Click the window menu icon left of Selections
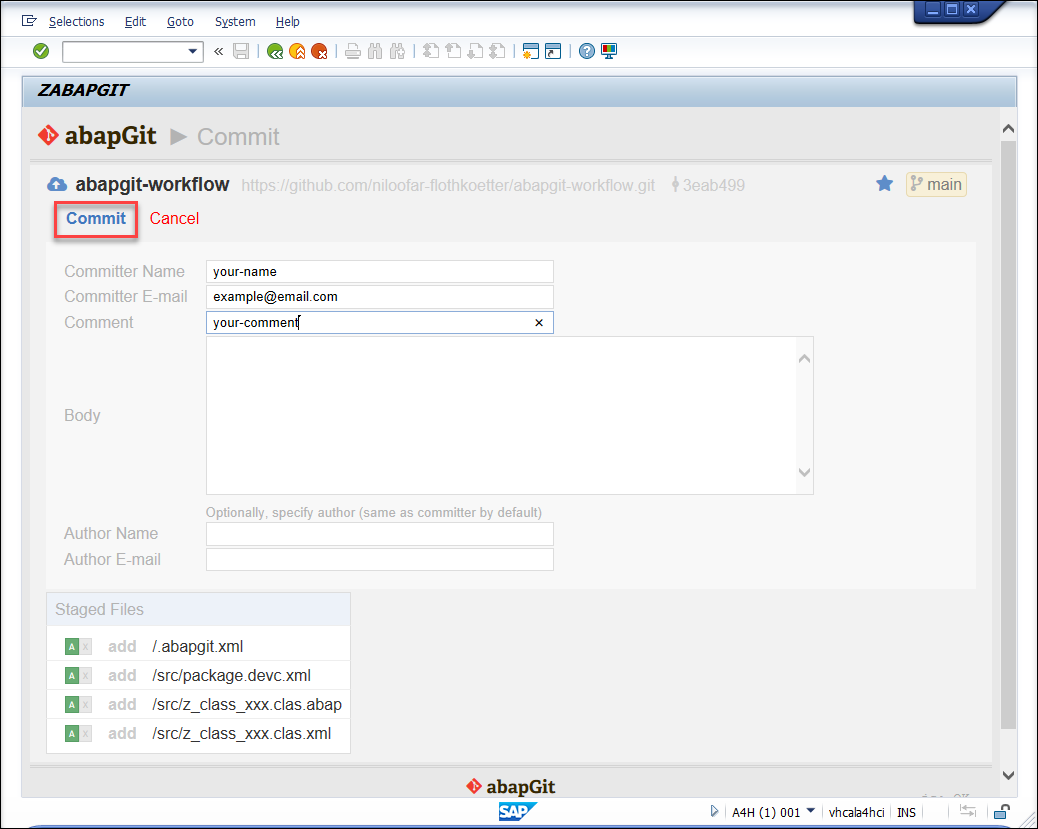Screen dimensions: 1038x829 coord(29,21)
